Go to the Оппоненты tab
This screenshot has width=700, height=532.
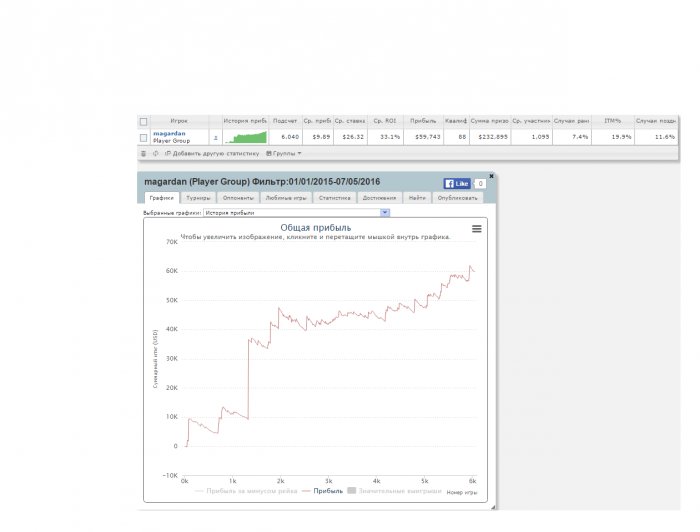pyautogui.click(x=237, y=198)
